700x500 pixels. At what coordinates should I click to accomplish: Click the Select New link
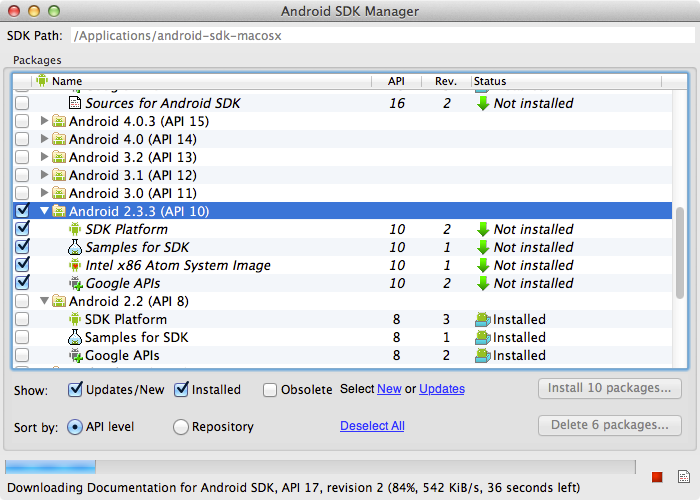(x=389, y=389)
